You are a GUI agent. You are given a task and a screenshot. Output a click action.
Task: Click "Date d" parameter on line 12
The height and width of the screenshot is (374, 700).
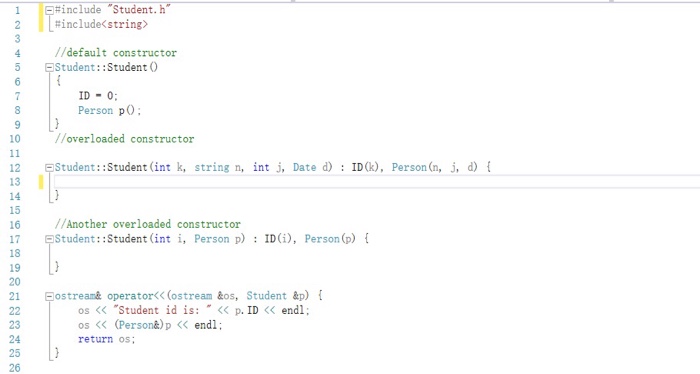click(311, 167)
